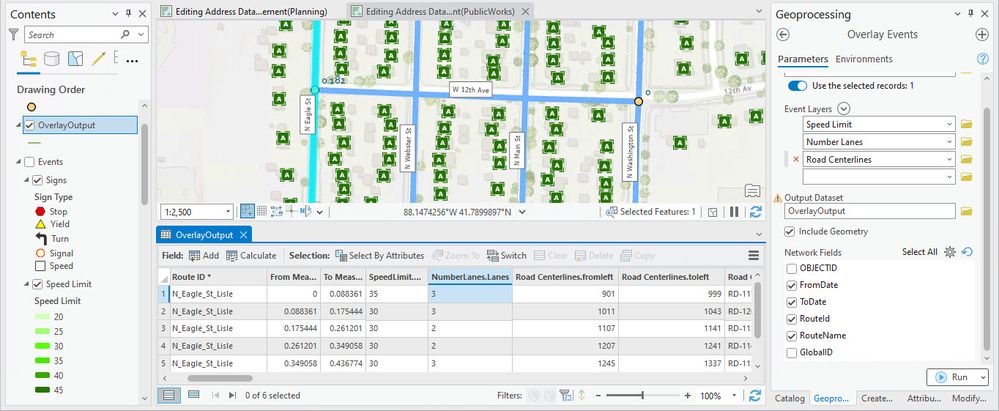Browse folder for Output Dataset

coord(967,211)
